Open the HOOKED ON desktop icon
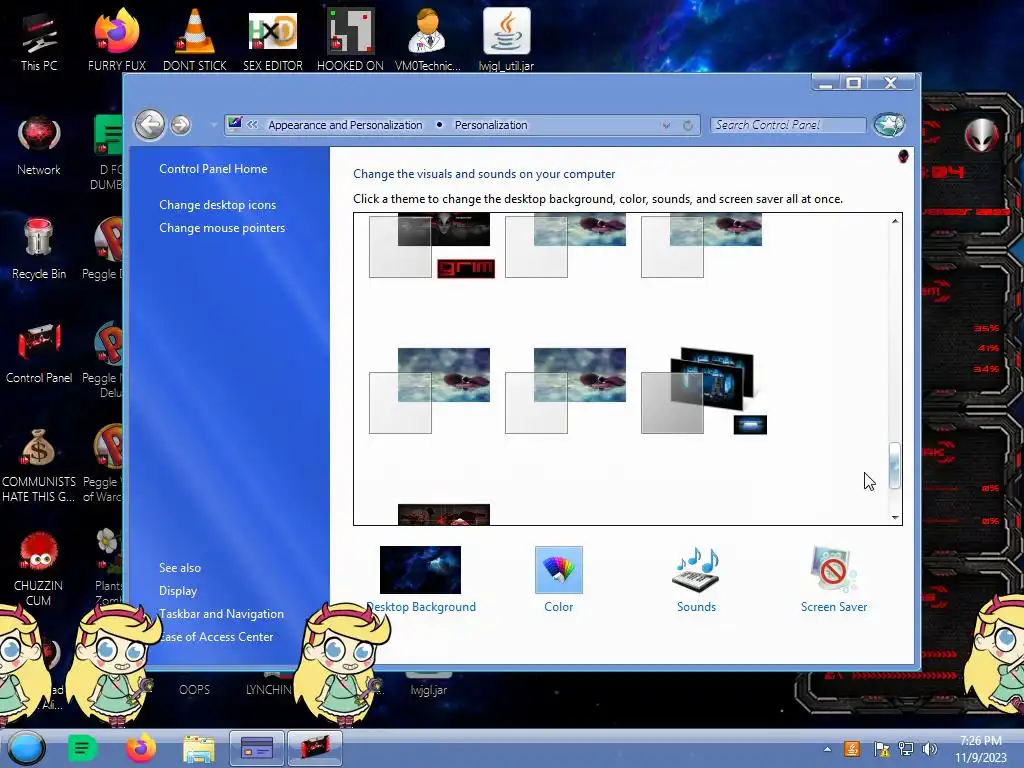Screen dimensions: 1024x768 point(351,40)
